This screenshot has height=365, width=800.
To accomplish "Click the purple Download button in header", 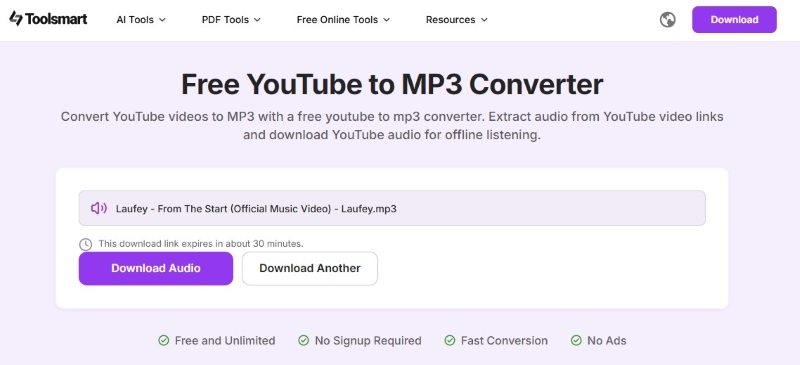I will point(734,19).
